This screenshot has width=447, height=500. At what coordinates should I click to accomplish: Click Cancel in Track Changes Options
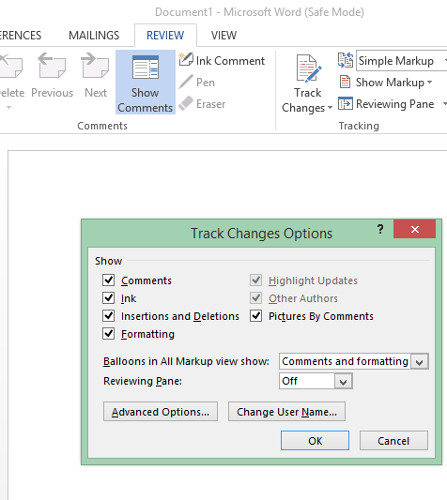pyautogui.click(x=393, y=440)
